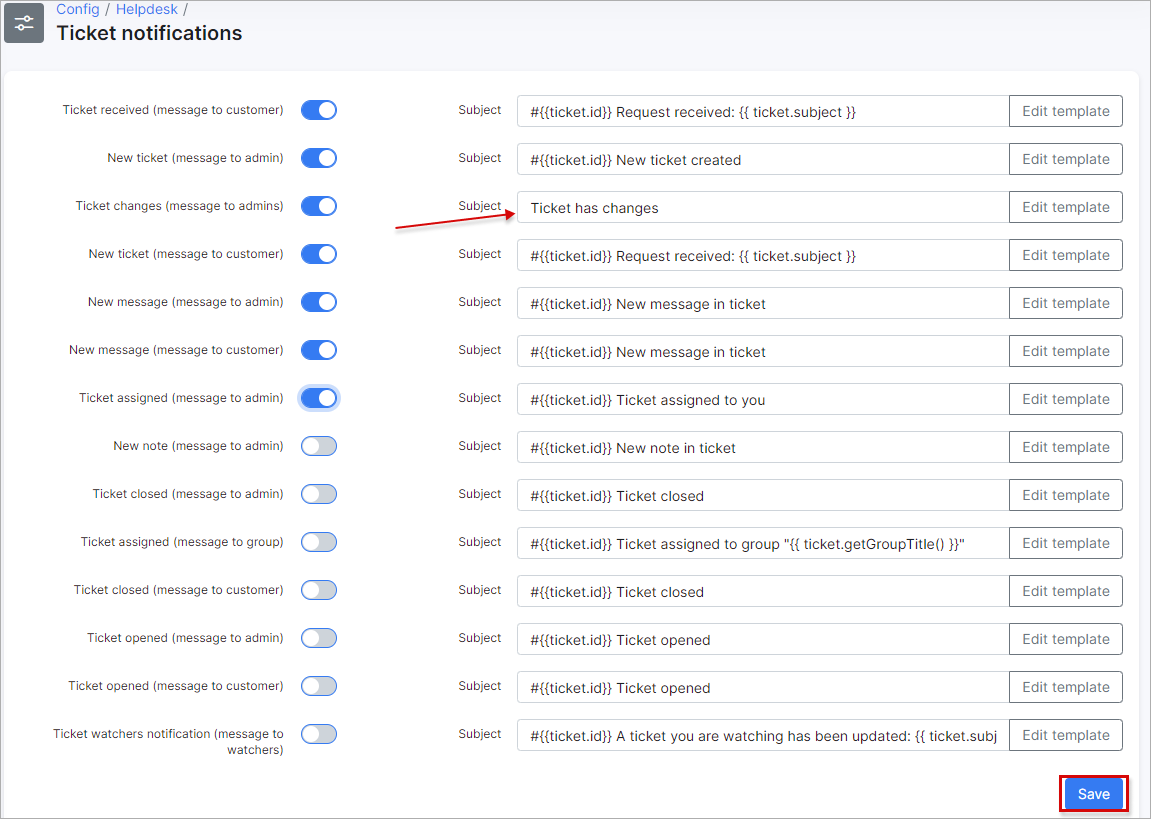1151x820 pixels.
Task: Edit template for Ticket received customer message
Action: [1065, 110]
